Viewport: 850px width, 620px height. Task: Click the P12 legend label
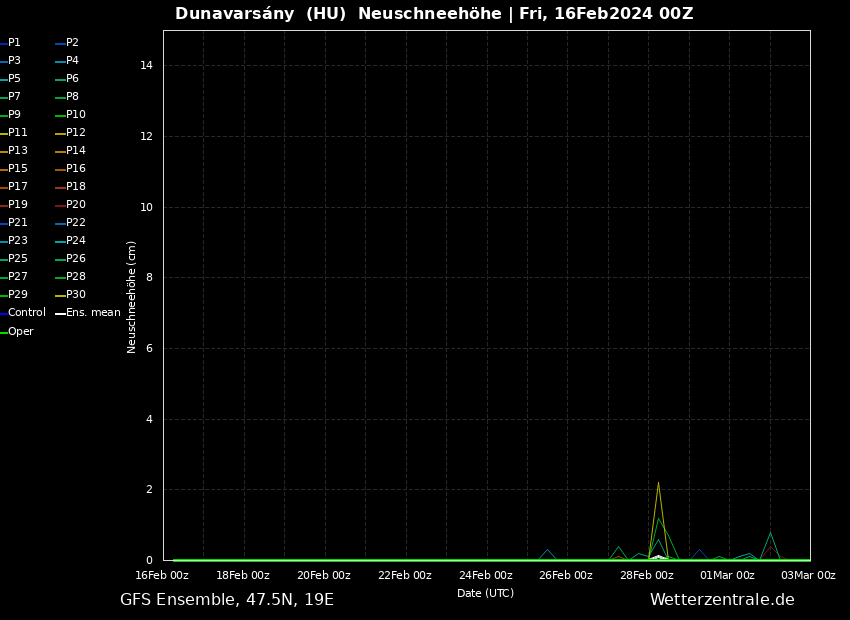point(76,133)
